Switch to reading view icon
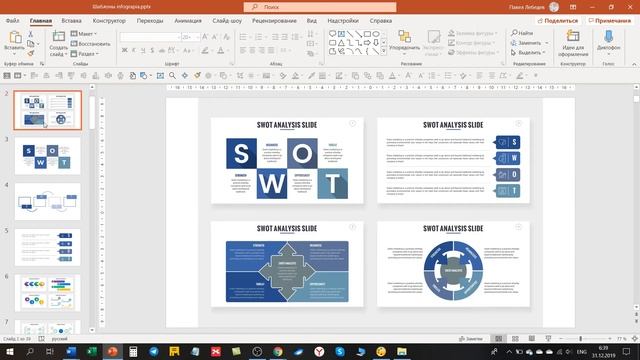The image size is (640, 360). (532, 339)
